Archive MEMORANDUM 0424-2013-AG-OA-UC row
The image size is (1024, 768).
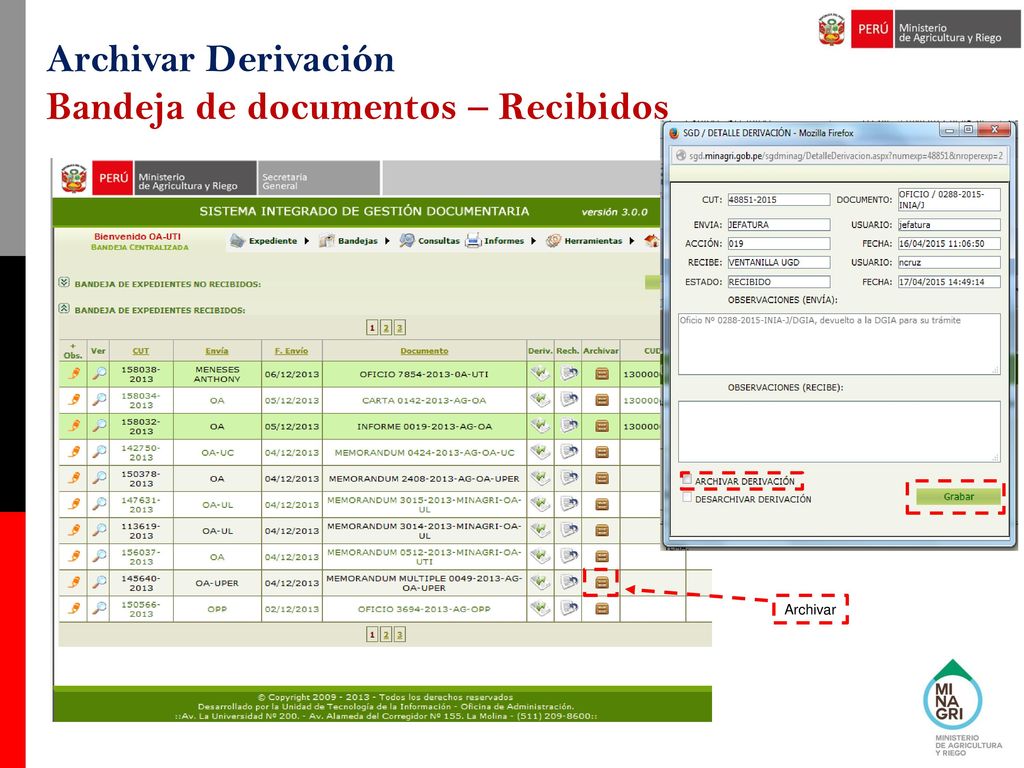pos(601,452)
